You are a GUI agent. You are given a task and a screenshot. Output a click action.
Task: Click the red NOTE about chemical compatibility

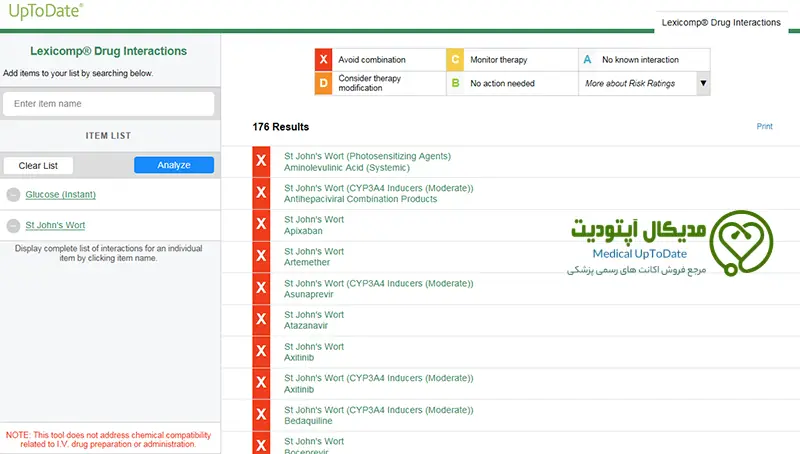pos(108,440)
